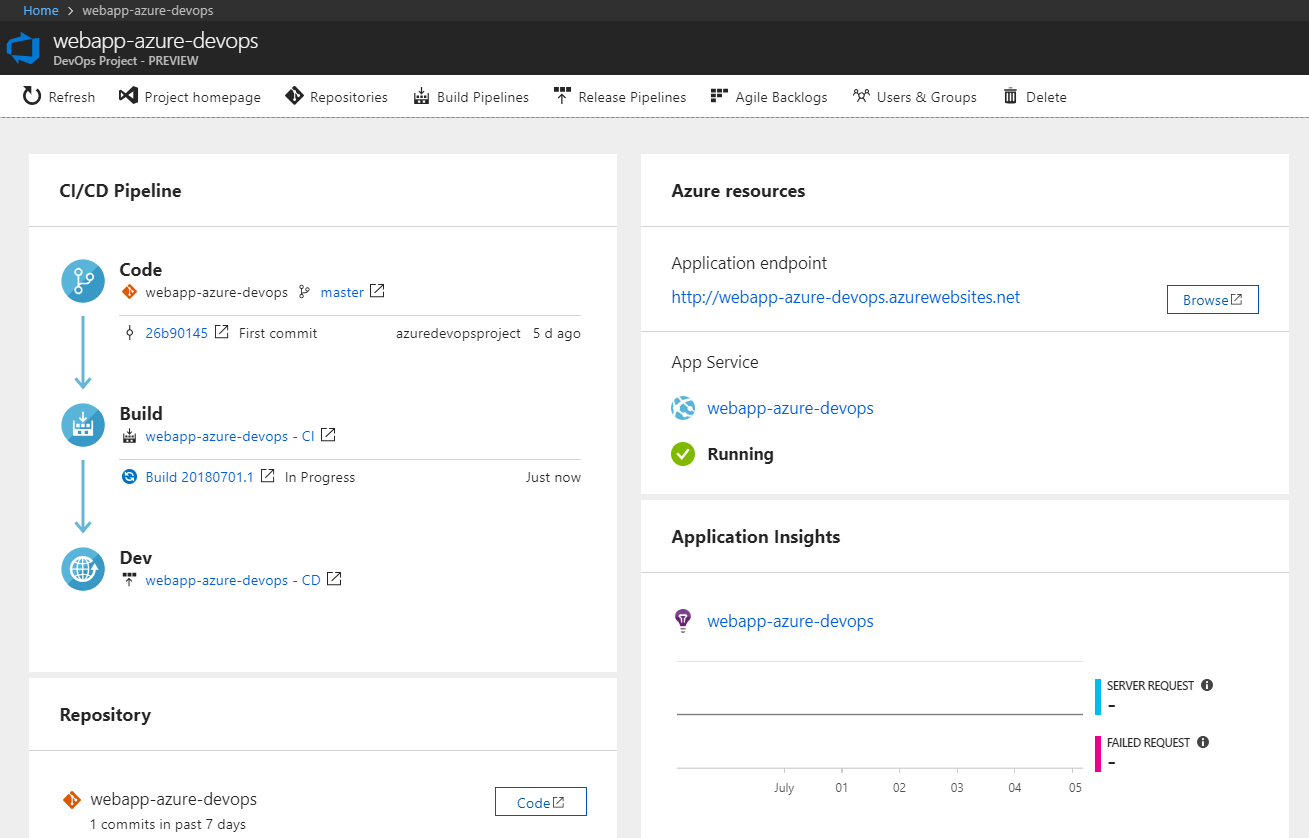Viewport: 1309px width, 838px height.
Task: Open Agile Backlogs from the toolbar
Action: pos(769,97)
